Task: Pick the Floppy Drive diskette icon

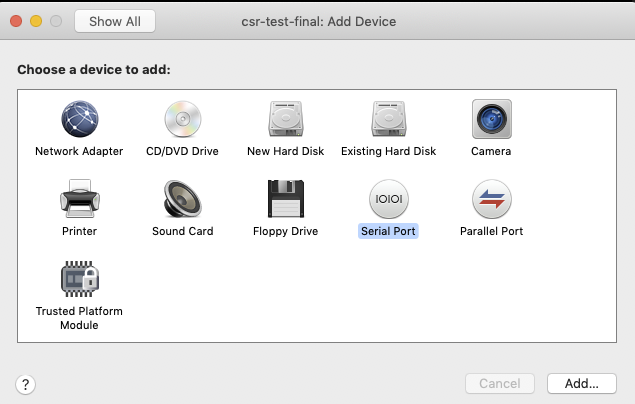Action: [286, 199]
